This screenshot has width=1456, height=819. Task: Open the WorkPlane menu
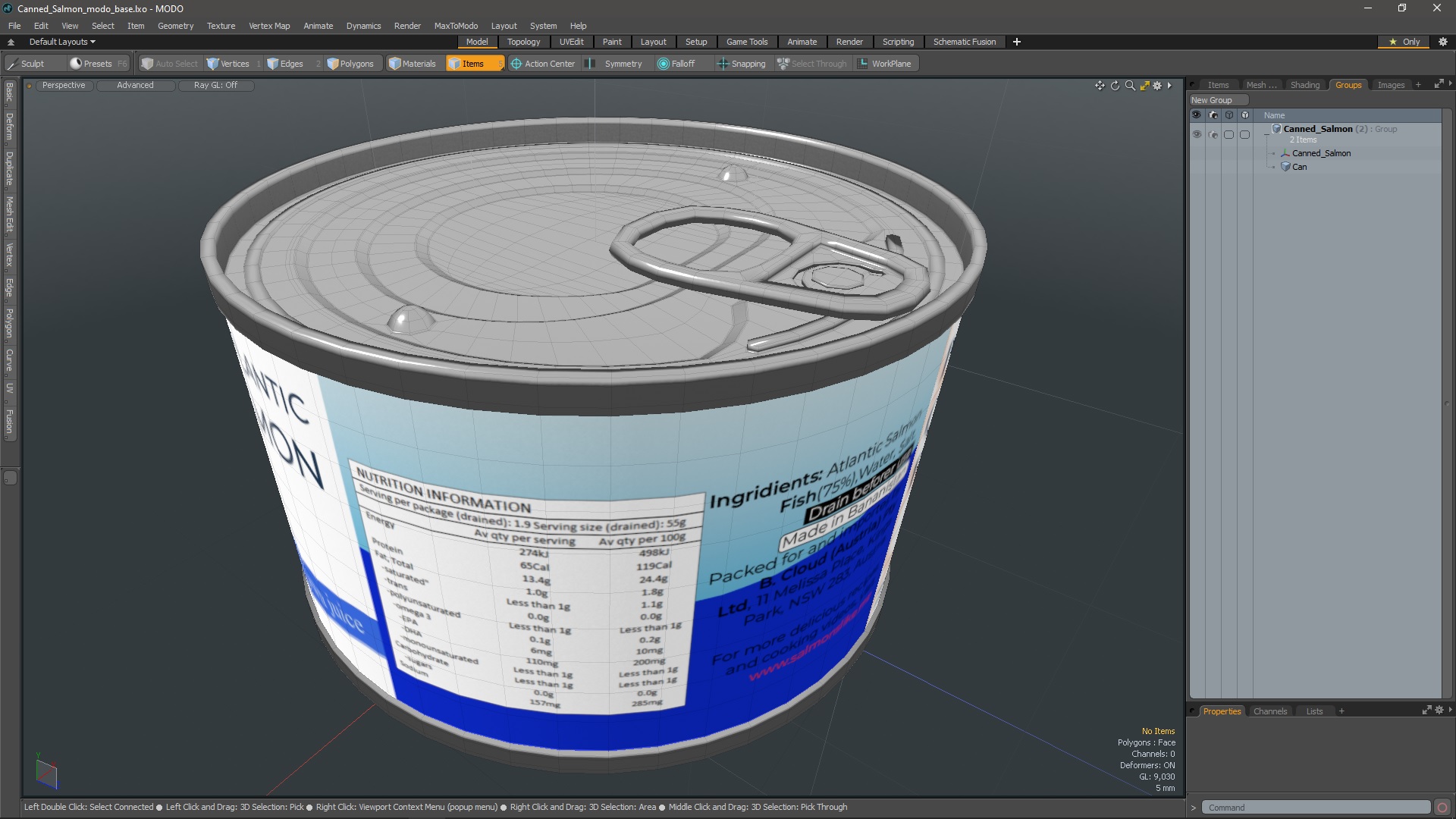coord(885,64)
